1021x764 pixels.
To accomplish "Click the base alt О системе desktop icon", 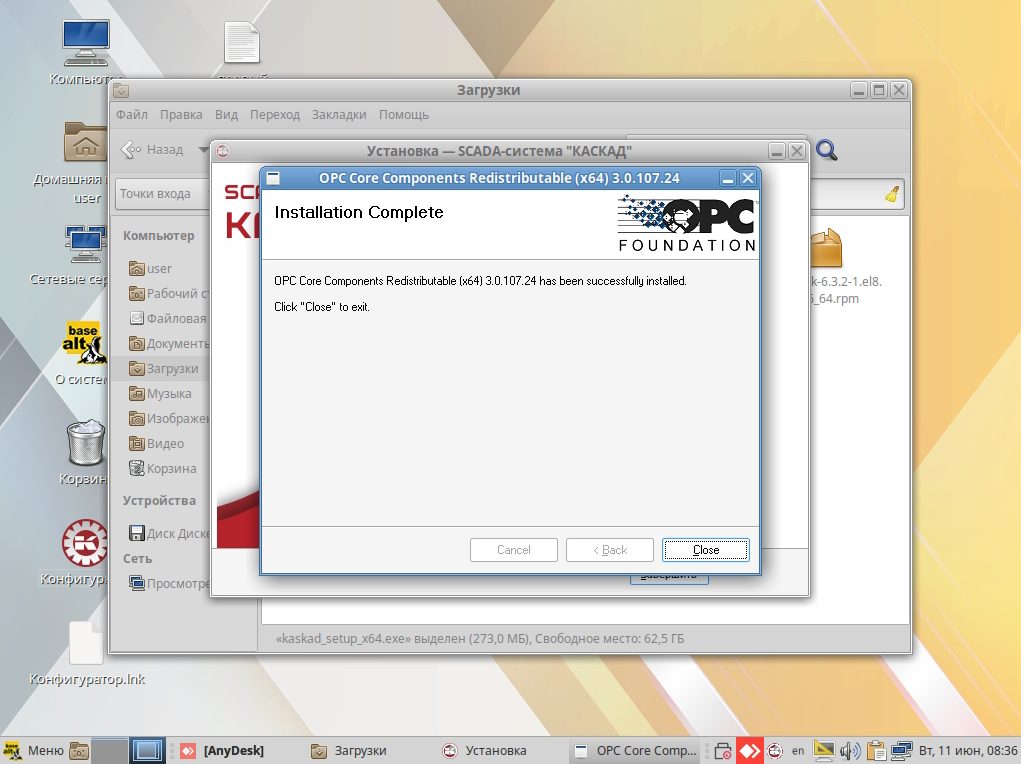I will tap(85, 344).
